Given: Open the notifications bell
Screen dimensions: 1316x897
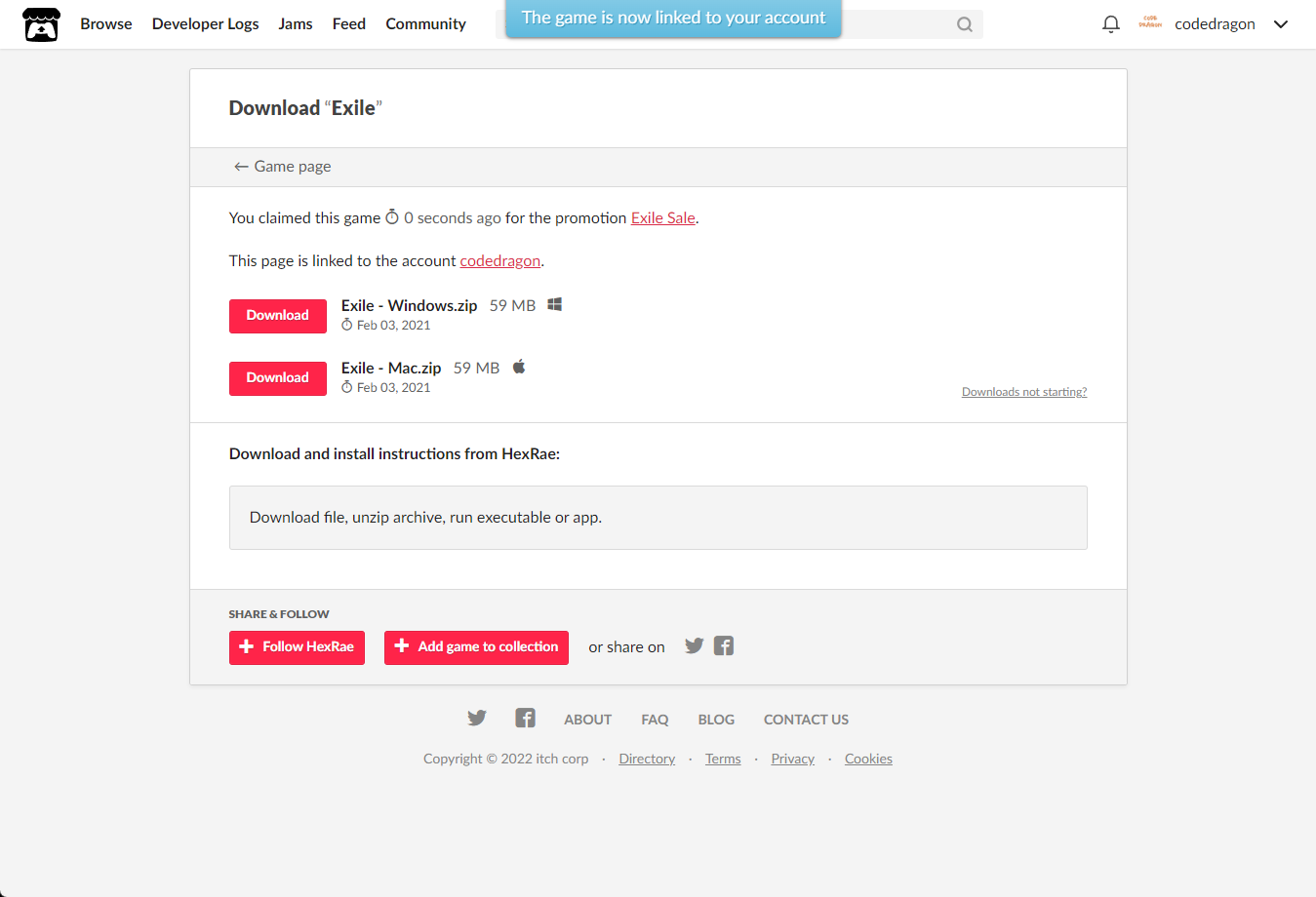Looking at the screenshot, I should (1110, 24).
